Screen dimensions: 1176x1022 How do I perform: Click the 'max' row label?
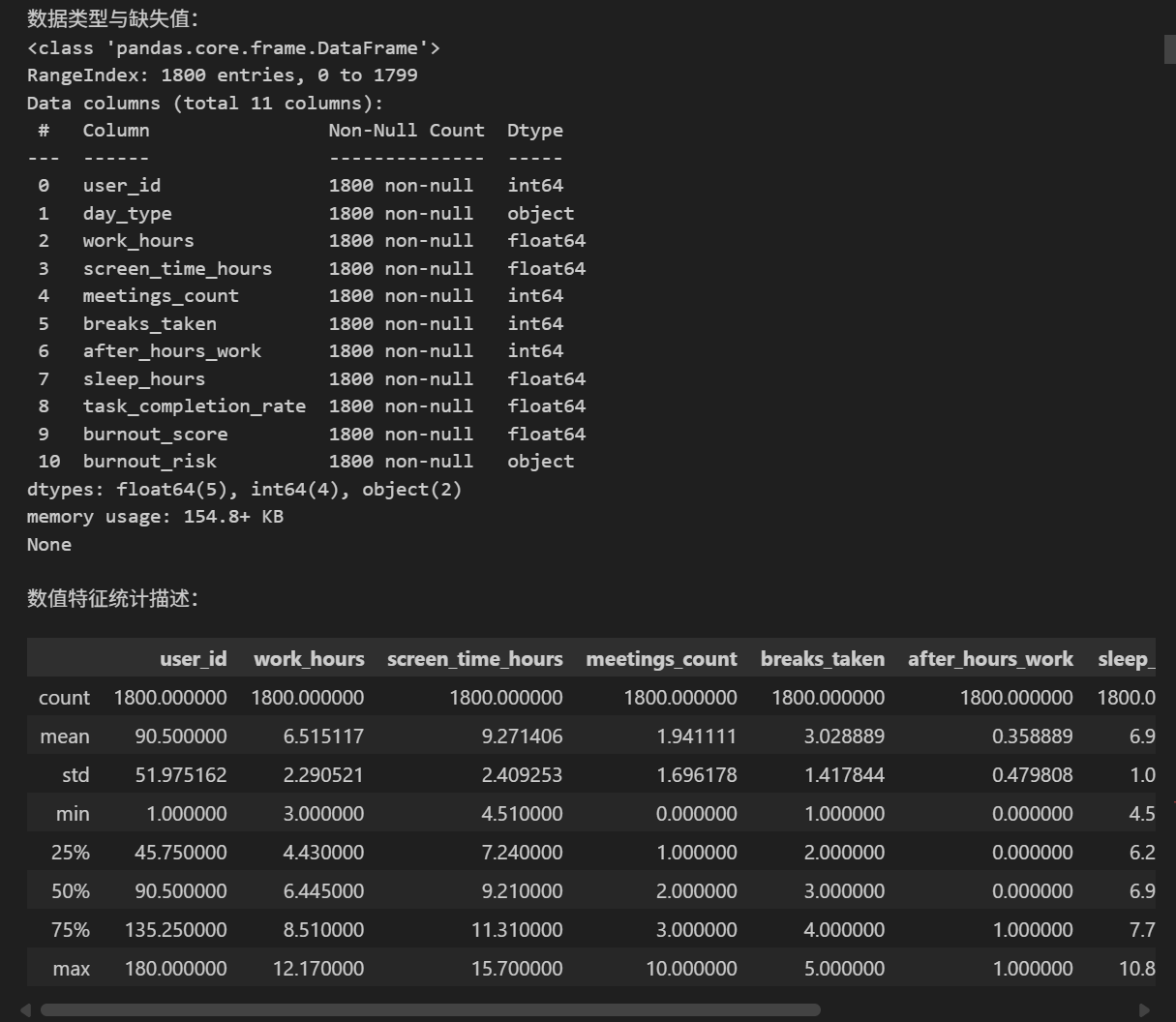(x=72, y=969)
